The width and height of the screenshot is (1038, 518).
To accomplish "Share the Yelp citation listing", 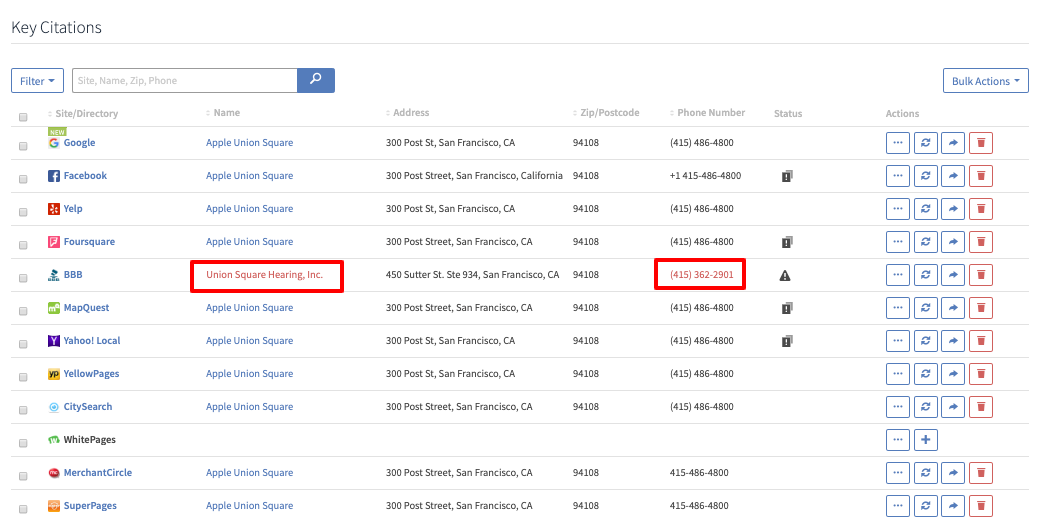I will point(953,209).
